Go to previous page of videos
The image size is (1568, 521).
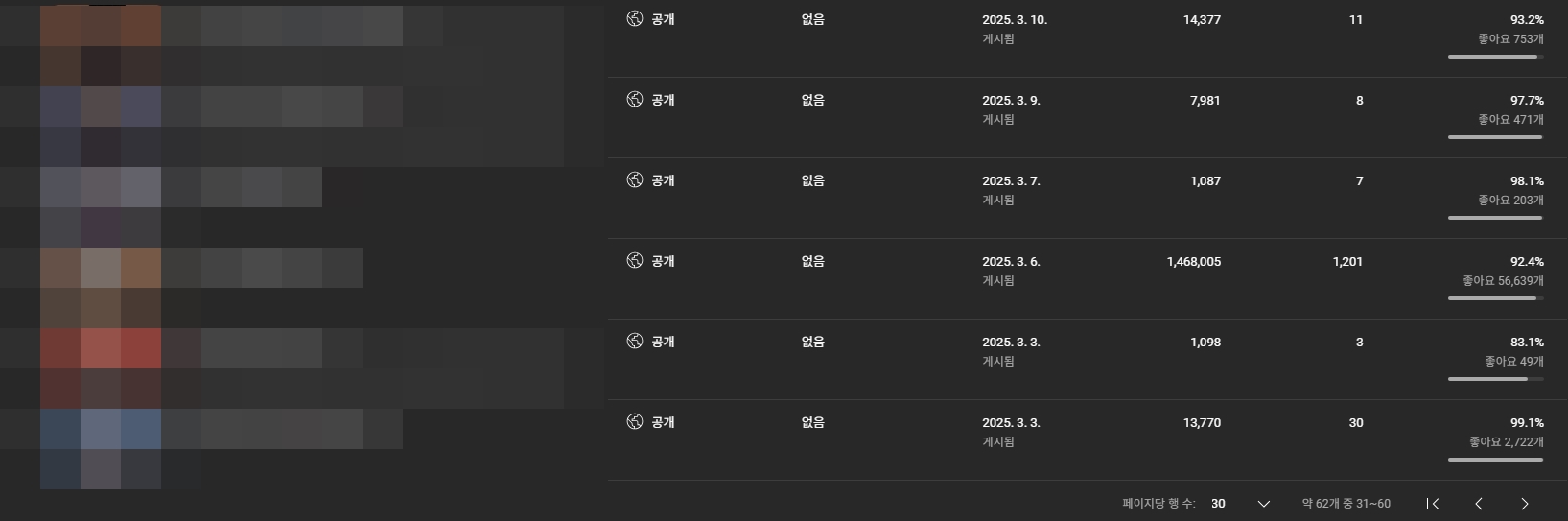pos(1479,504)
